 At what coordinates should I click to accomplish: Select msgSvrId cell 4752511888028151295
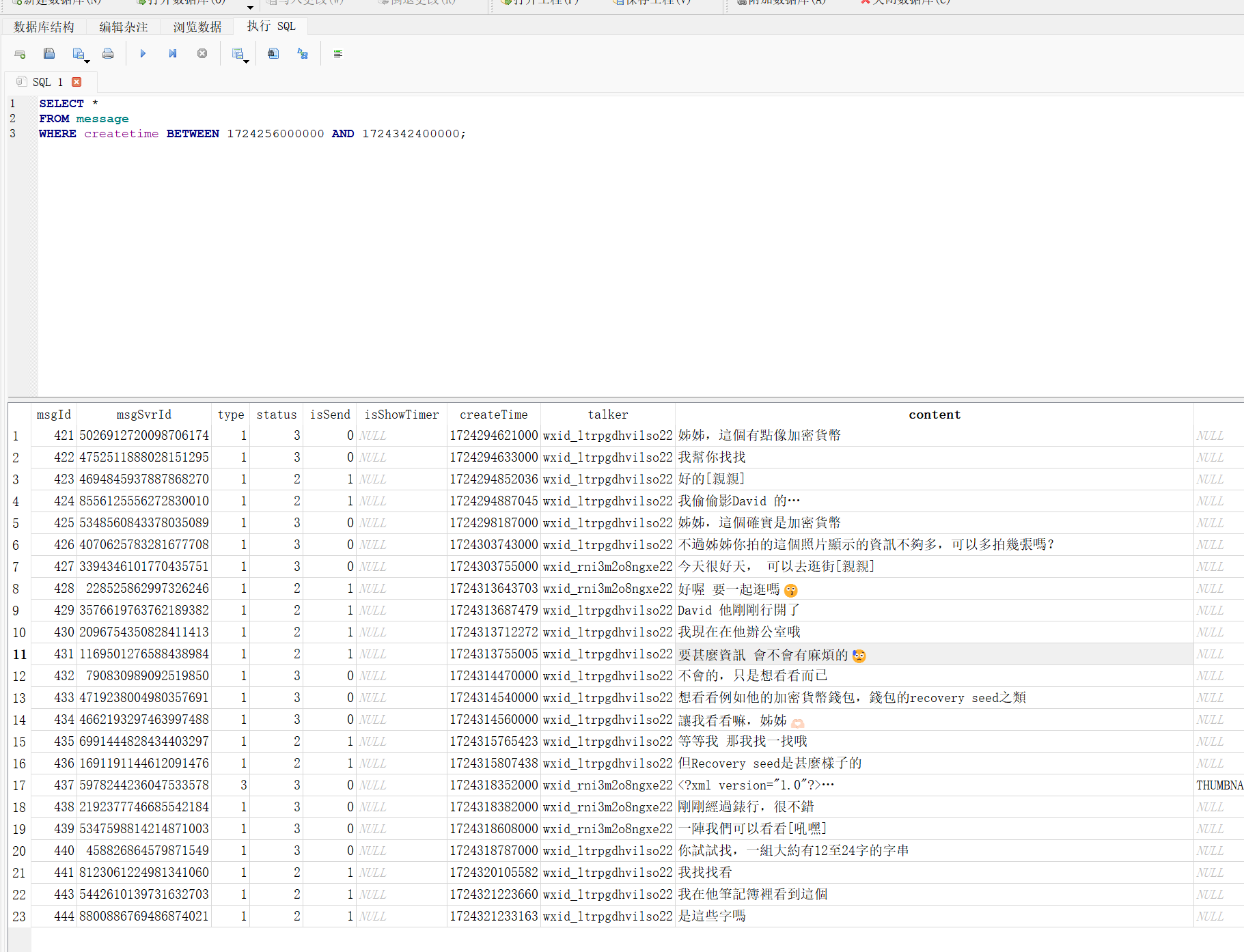[144, 458]
